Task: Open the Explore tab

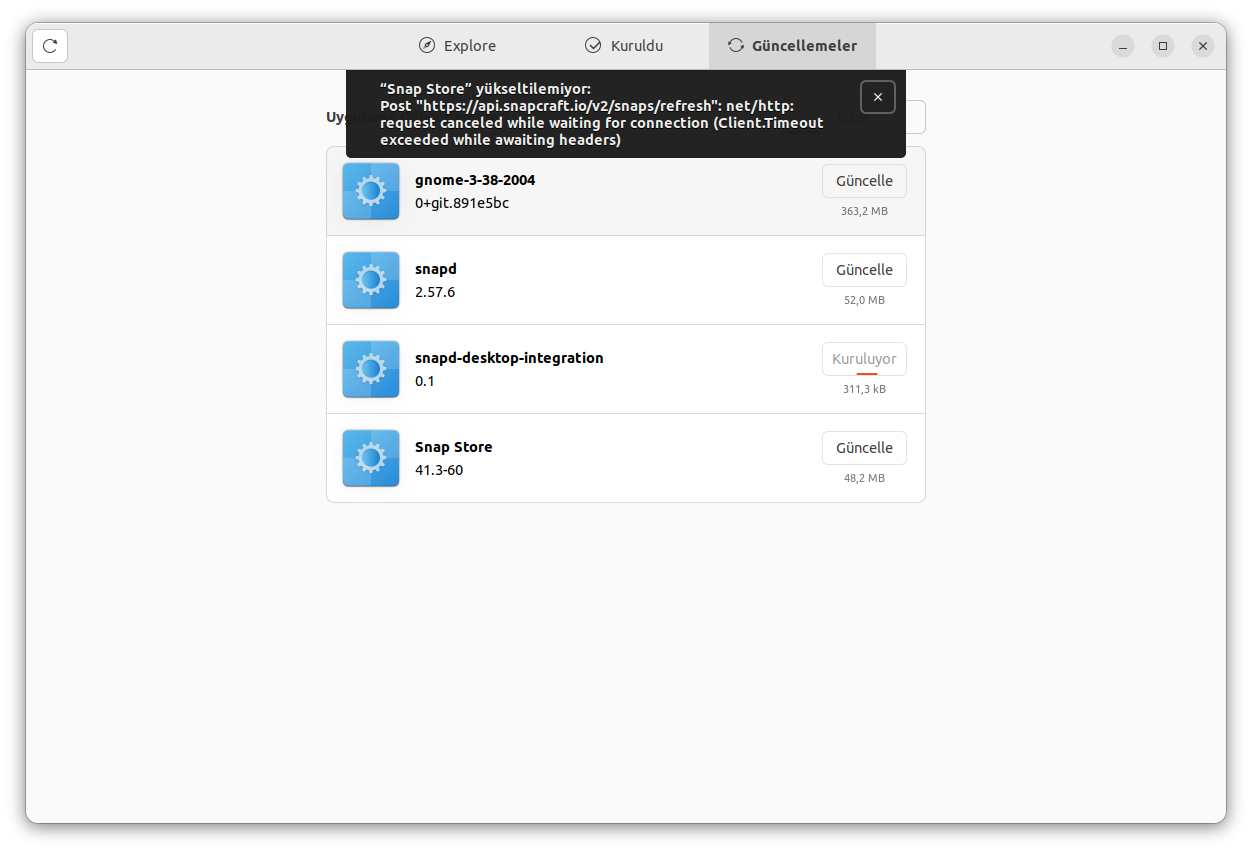Action: click(458, 46)
